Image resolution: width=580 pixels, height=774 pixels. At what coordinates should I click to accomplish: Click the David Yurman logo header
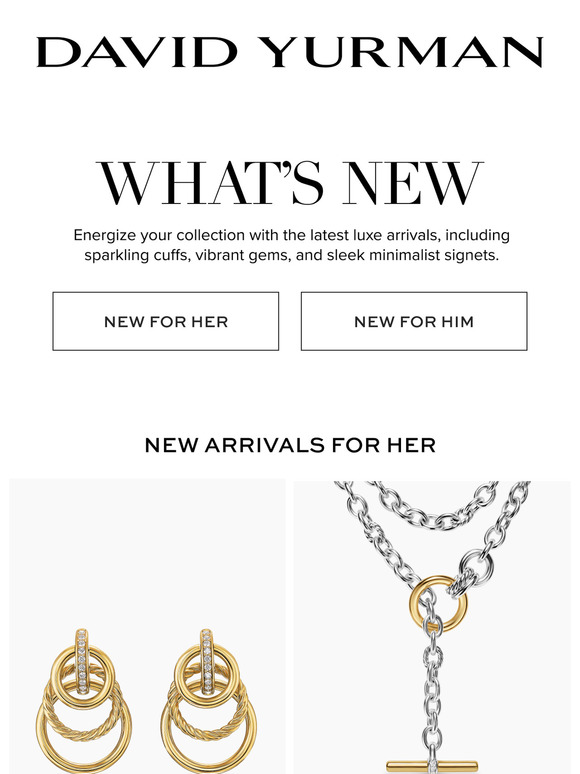tap(290, 52)
